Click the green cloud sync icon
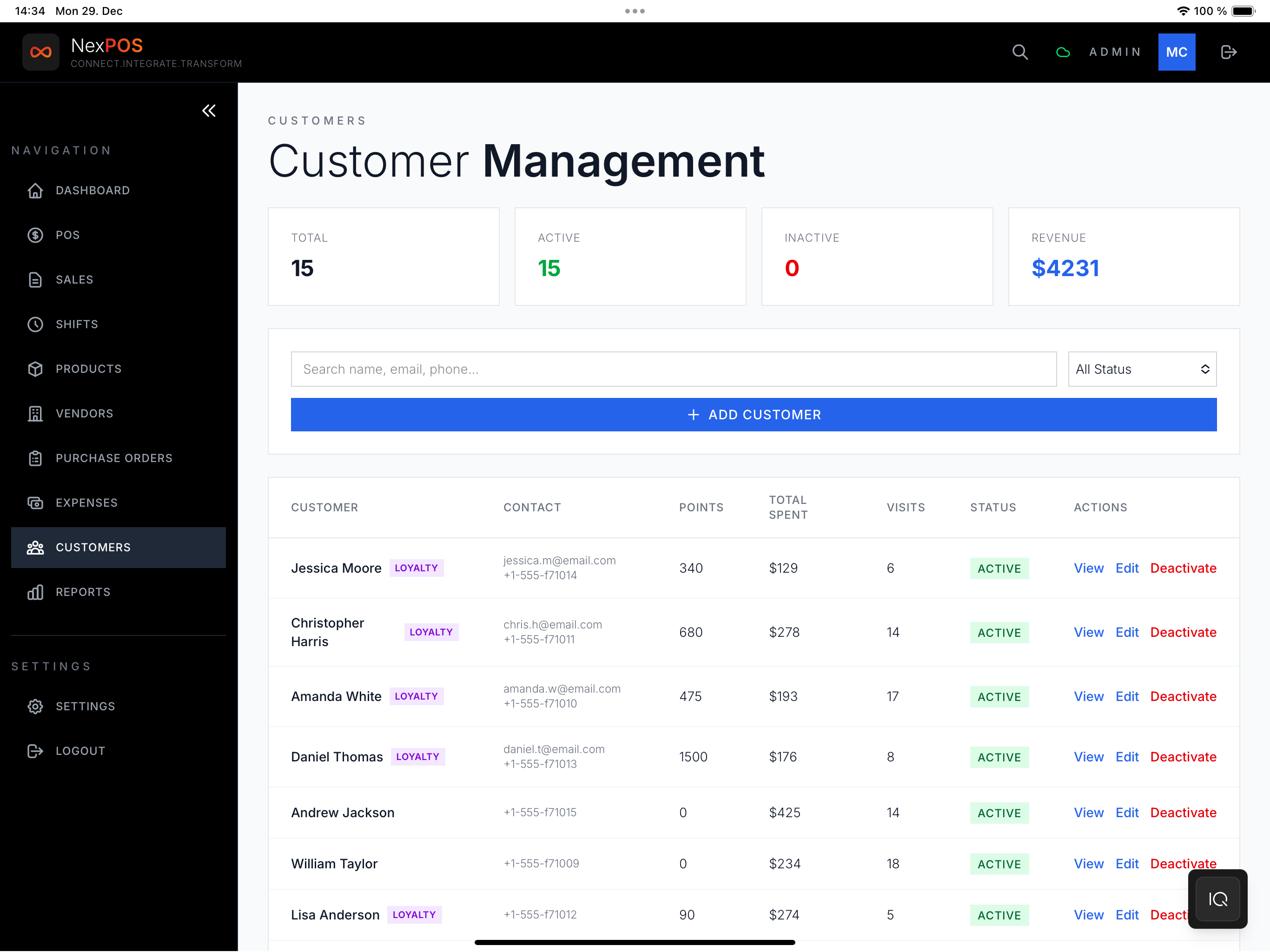 coord(1063,52)
